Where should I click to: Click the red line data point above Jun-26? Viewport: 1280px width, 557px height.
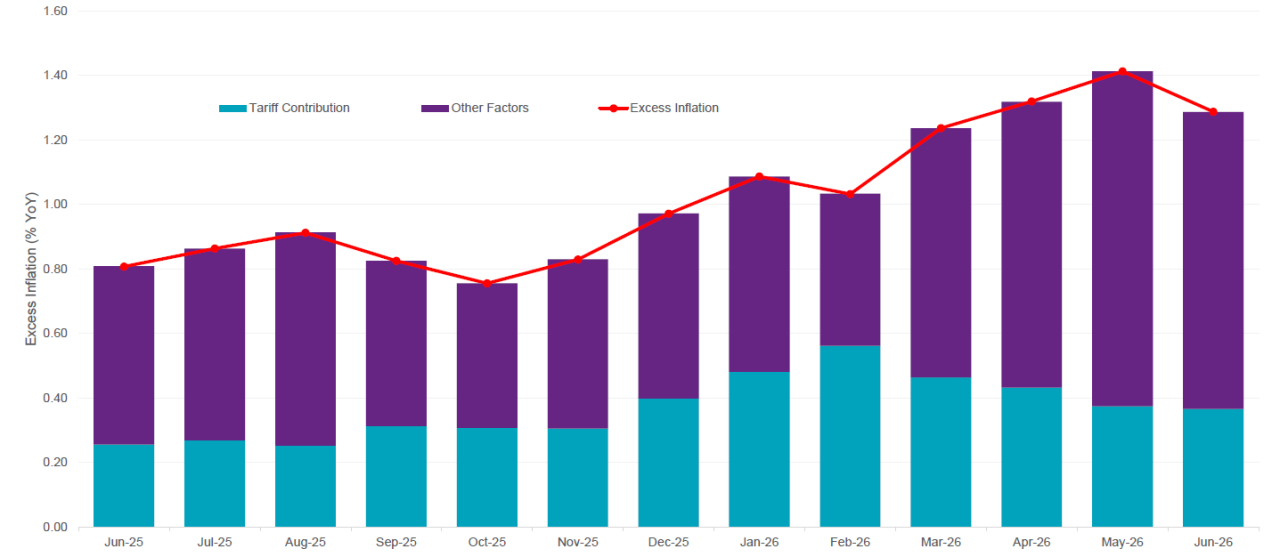1213,112
